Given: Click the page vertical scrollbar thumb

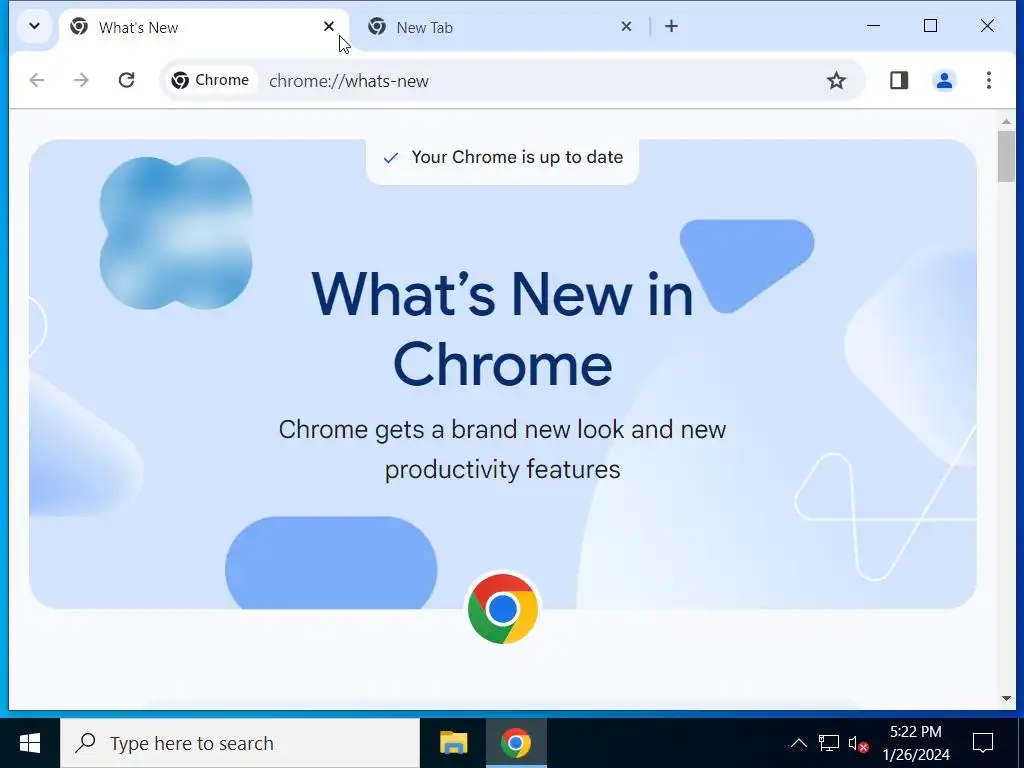Looking at the screenshot, I should tap(1006, 157).
